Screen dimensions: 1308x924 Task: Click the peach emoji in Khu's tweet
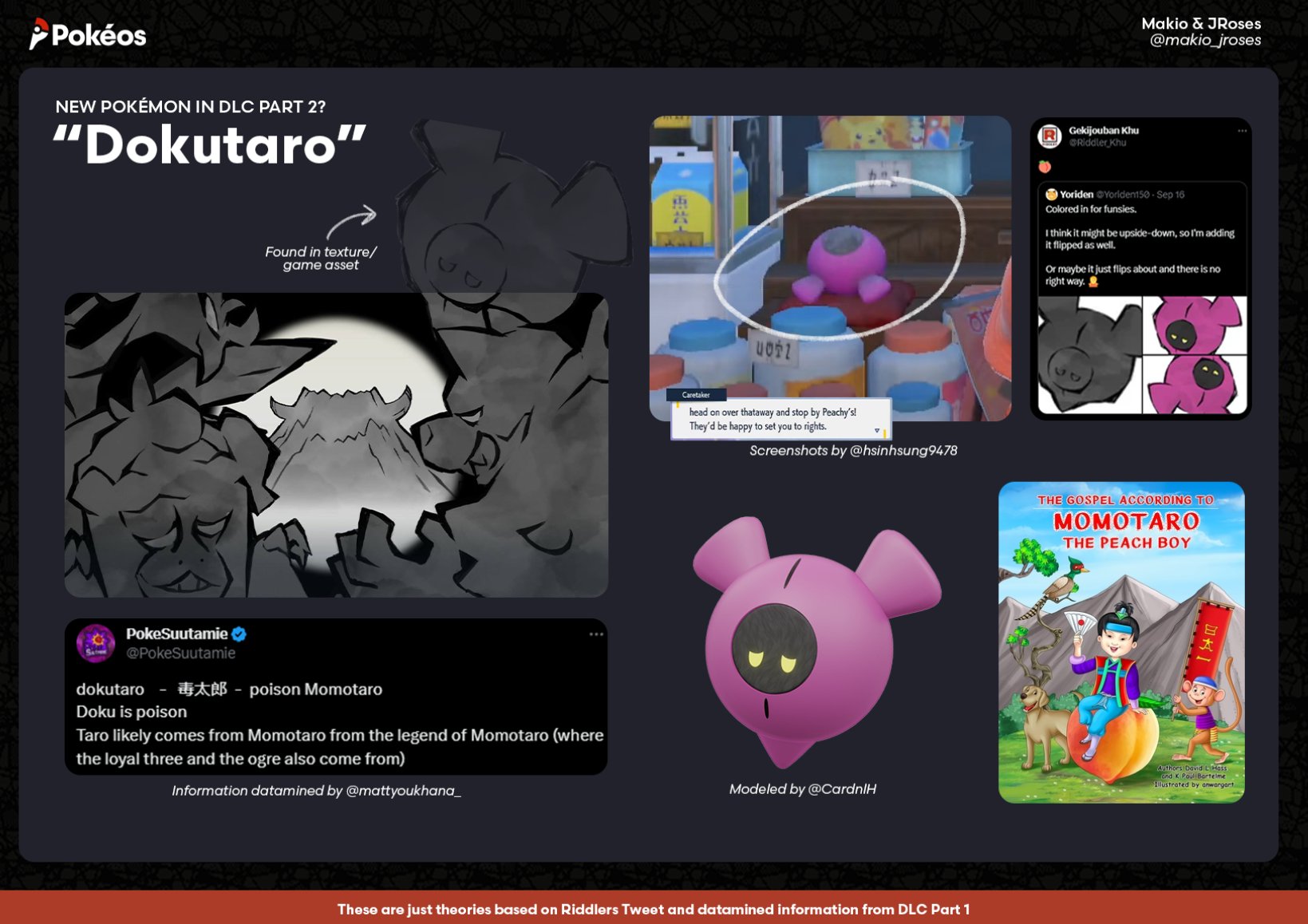pyautogui.click(x=1045, y=167)
